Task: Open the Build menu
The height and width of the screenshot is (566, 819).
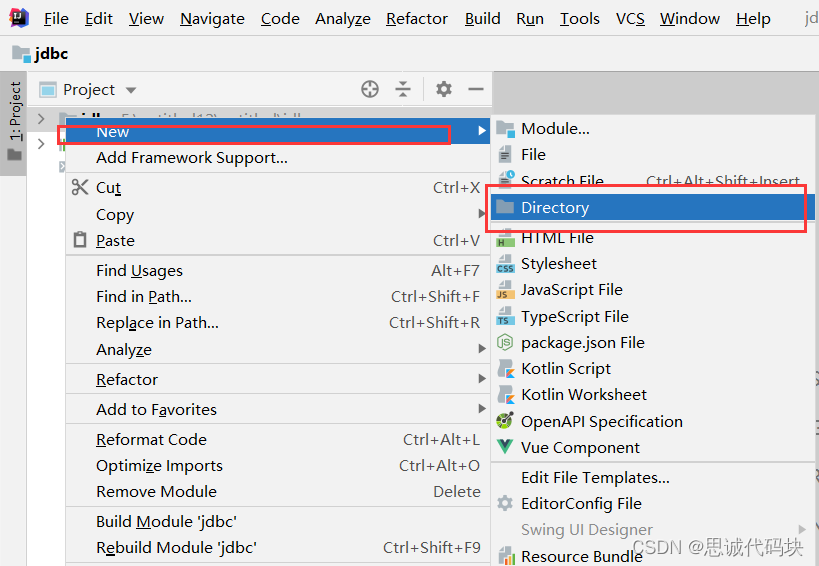Action: tap(483, 19)
